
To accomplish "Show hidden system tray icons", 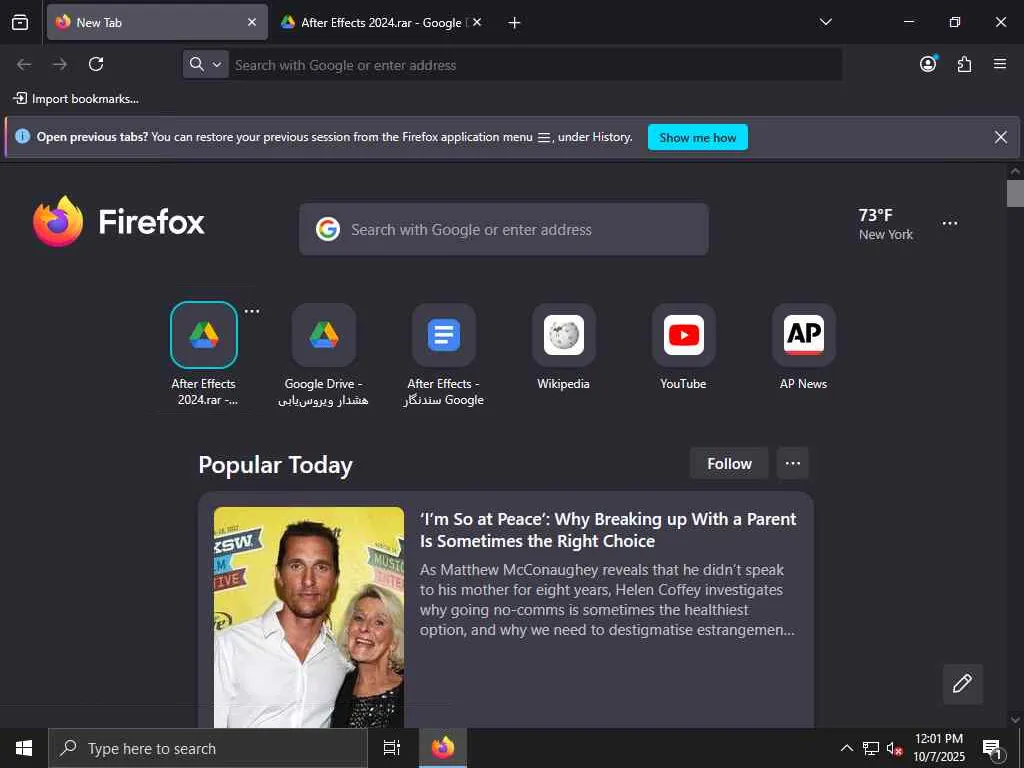I will pos(846,748).
